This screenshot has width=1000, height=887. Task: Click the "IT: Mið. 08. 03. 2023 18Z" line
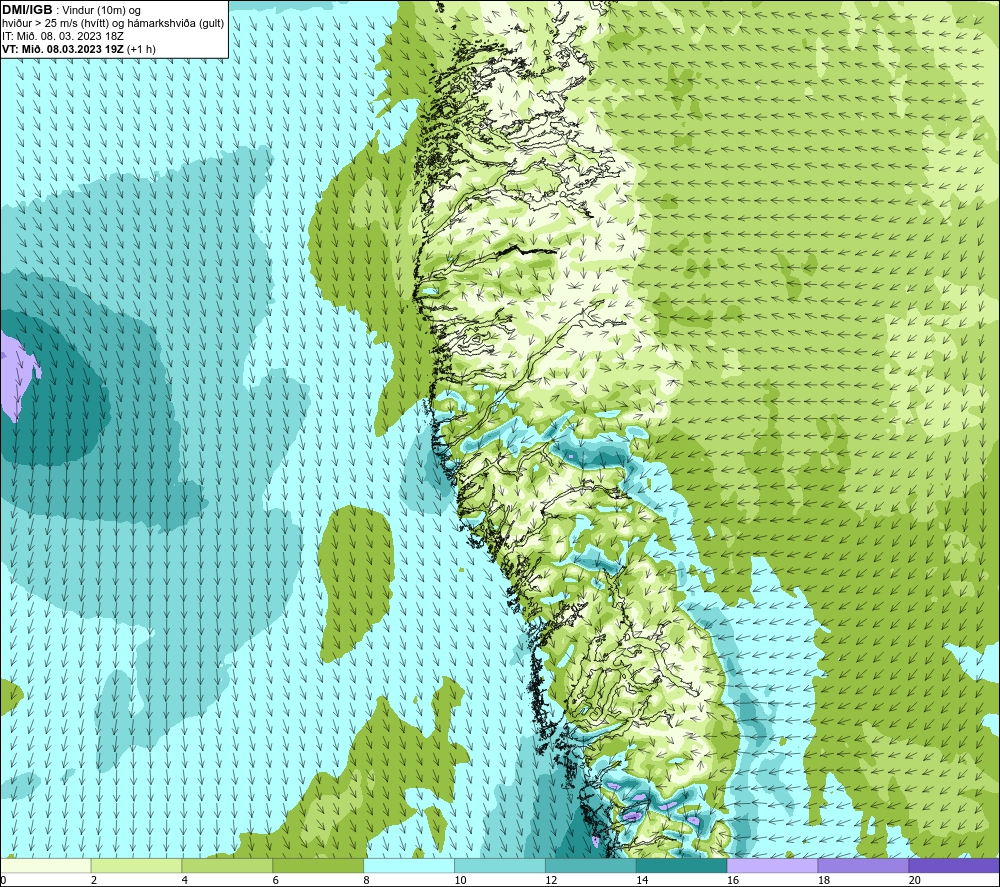click(x=62, y=36)
